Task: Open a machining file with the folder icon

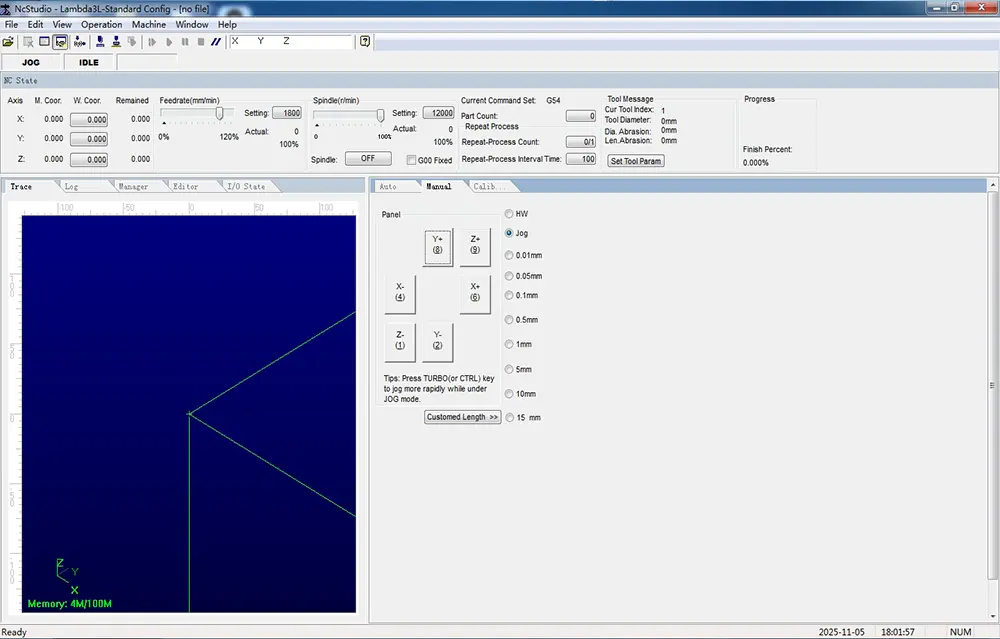Action: pos(9,41)
